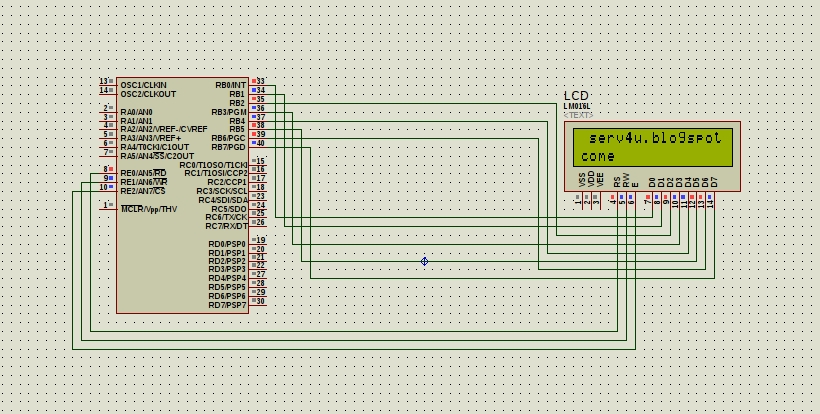Image resolution: width=820 pixels, height=414 pixels.
Task: Select the RC0/T1OSO/T1CKI pin label
Action: click(213, 165)
